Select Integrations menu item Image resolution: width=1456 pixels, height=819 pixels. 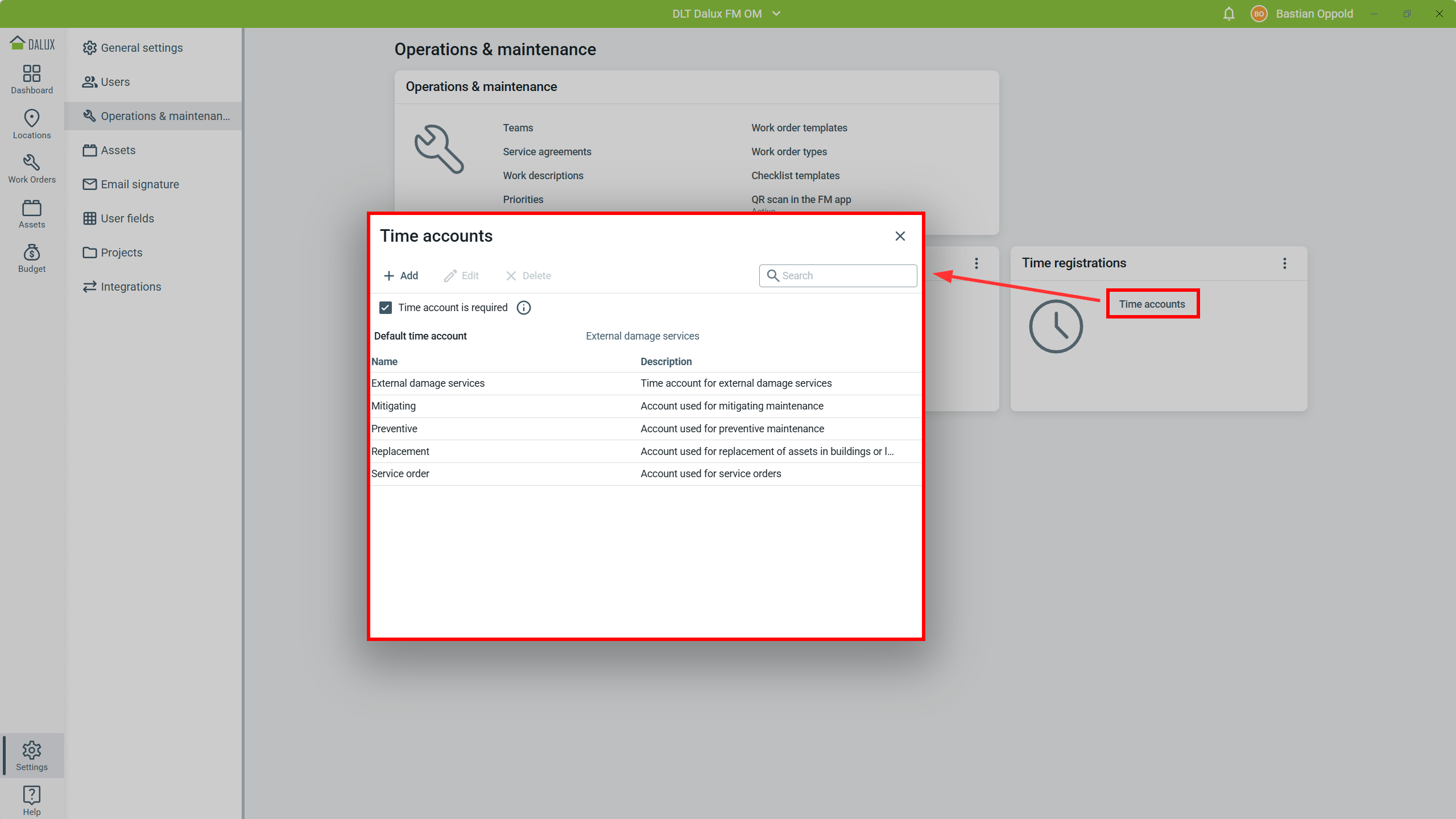point(131,287)
